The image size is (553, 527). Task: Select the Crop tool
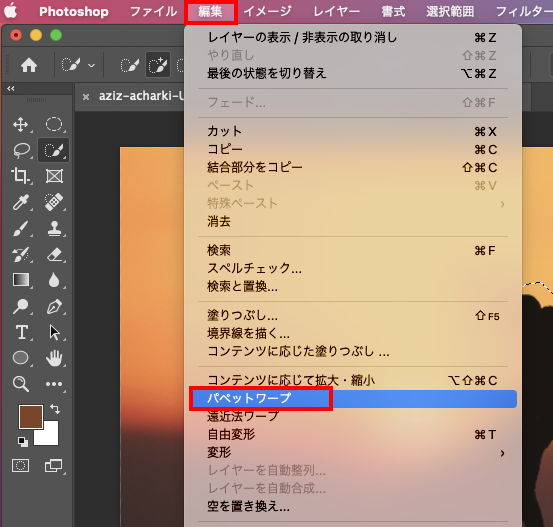point(20,176)
